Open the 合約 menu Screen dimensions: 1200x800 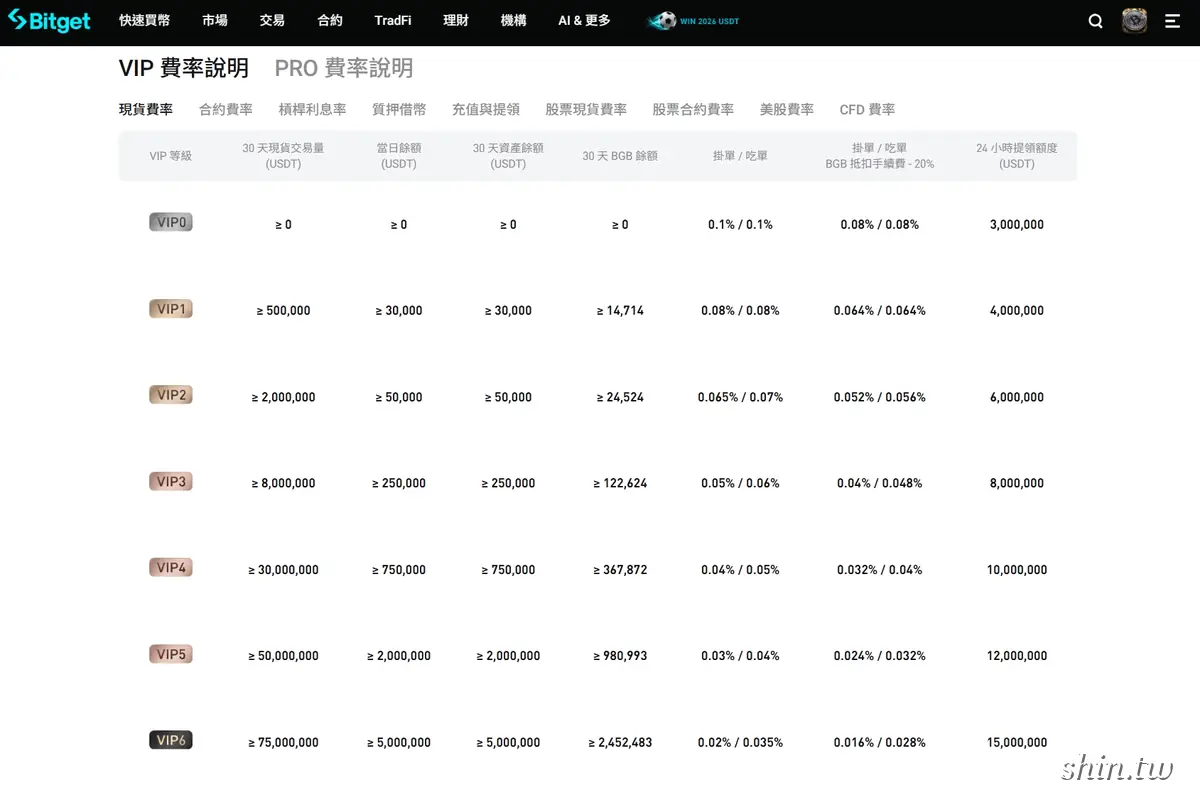[x=330, y=20]
